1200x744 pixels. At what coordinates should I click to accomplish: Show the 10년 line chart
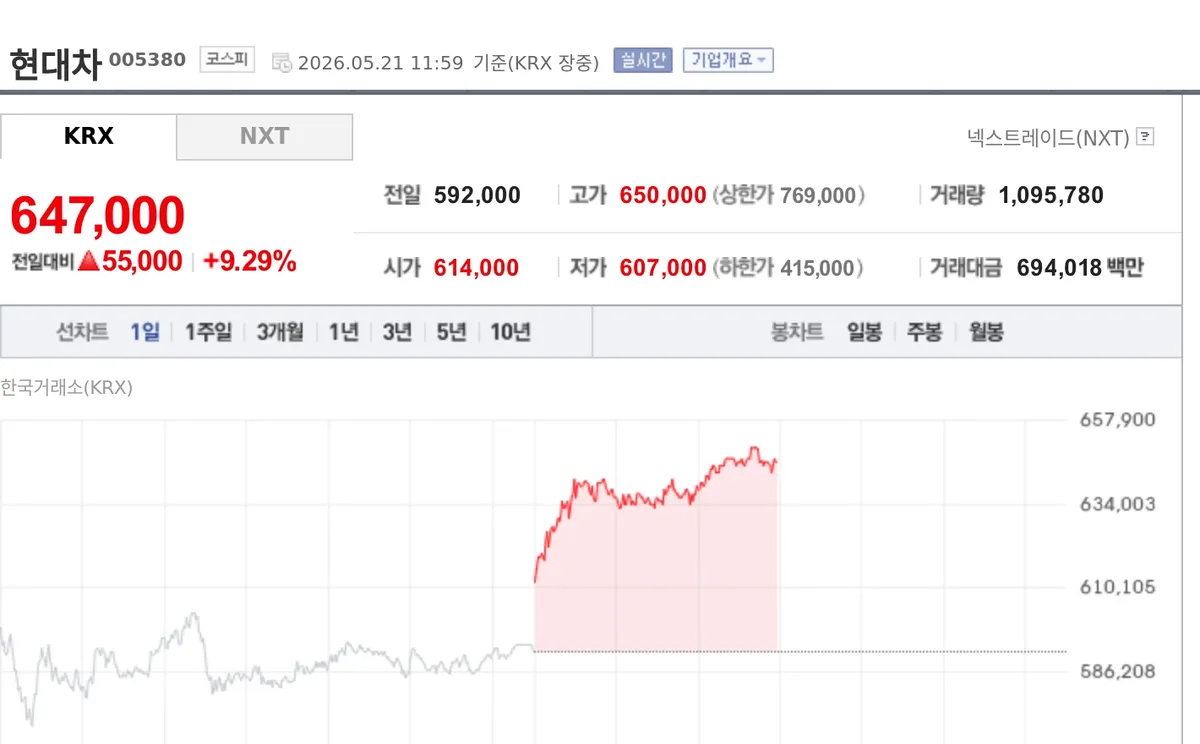pos(510,332)
